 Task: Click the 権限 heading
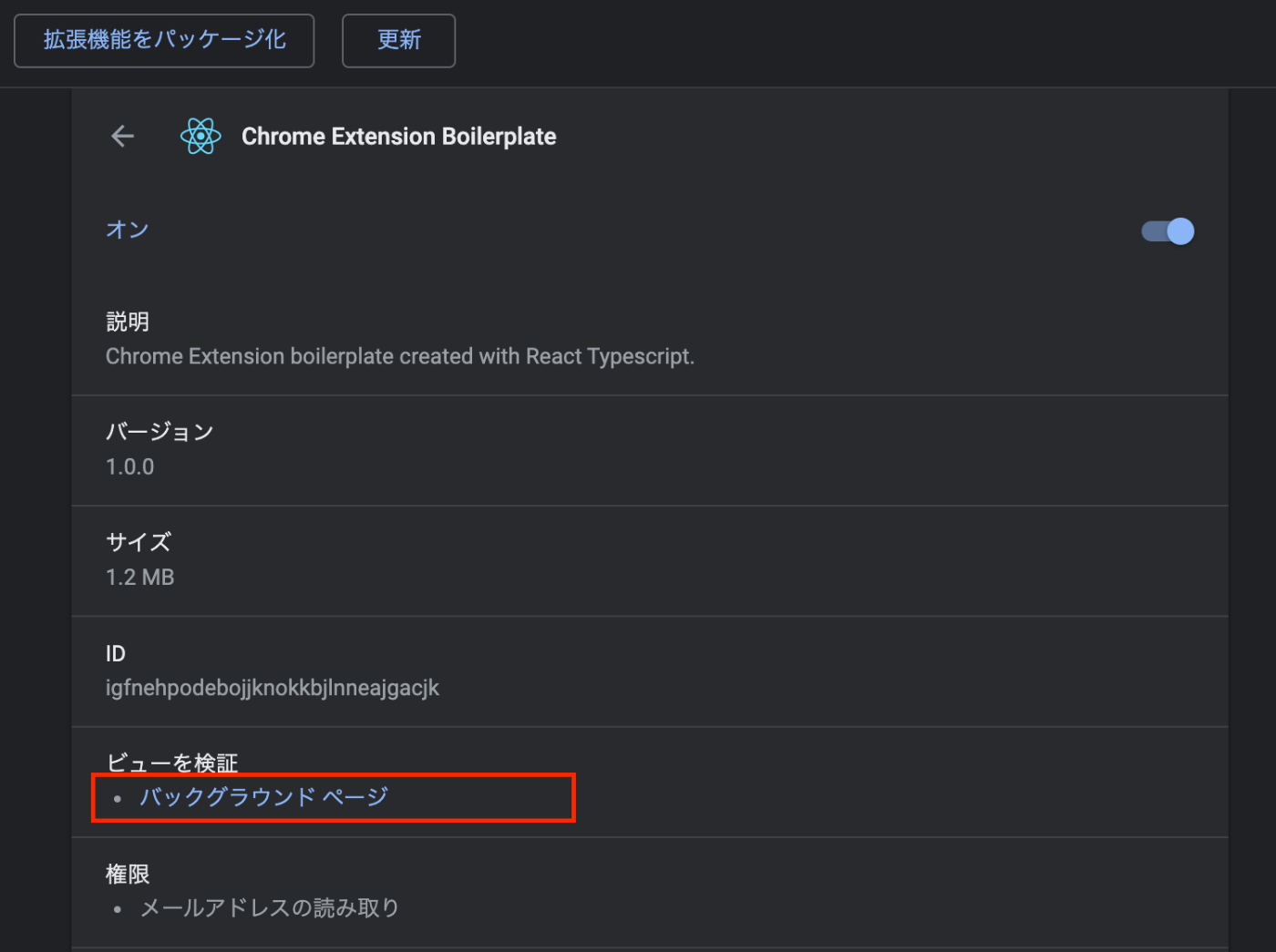click(128, 874)
